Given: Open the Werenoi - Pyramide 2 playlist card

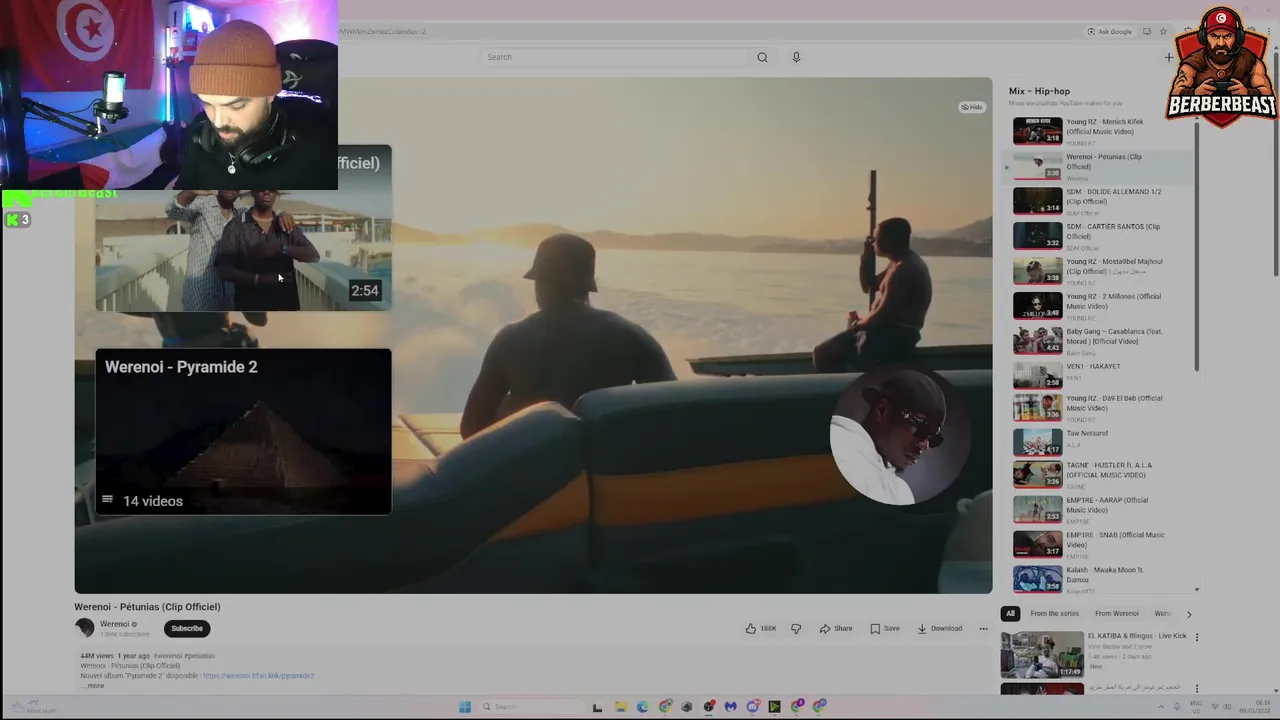Looking at the screenshot, I should pos(243,431).
